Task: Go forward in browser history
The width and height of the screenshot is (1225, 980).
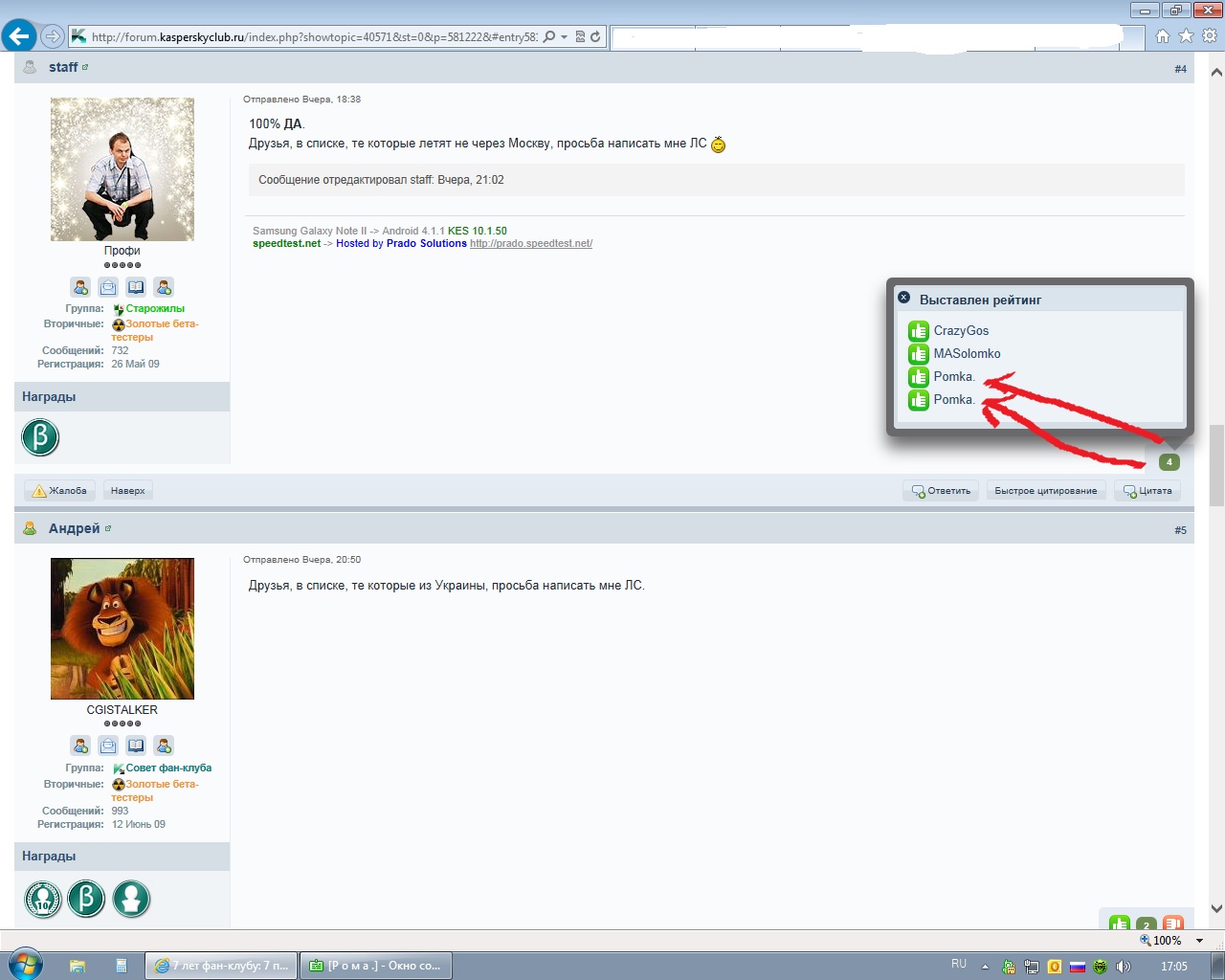Action: coord(53,36)
